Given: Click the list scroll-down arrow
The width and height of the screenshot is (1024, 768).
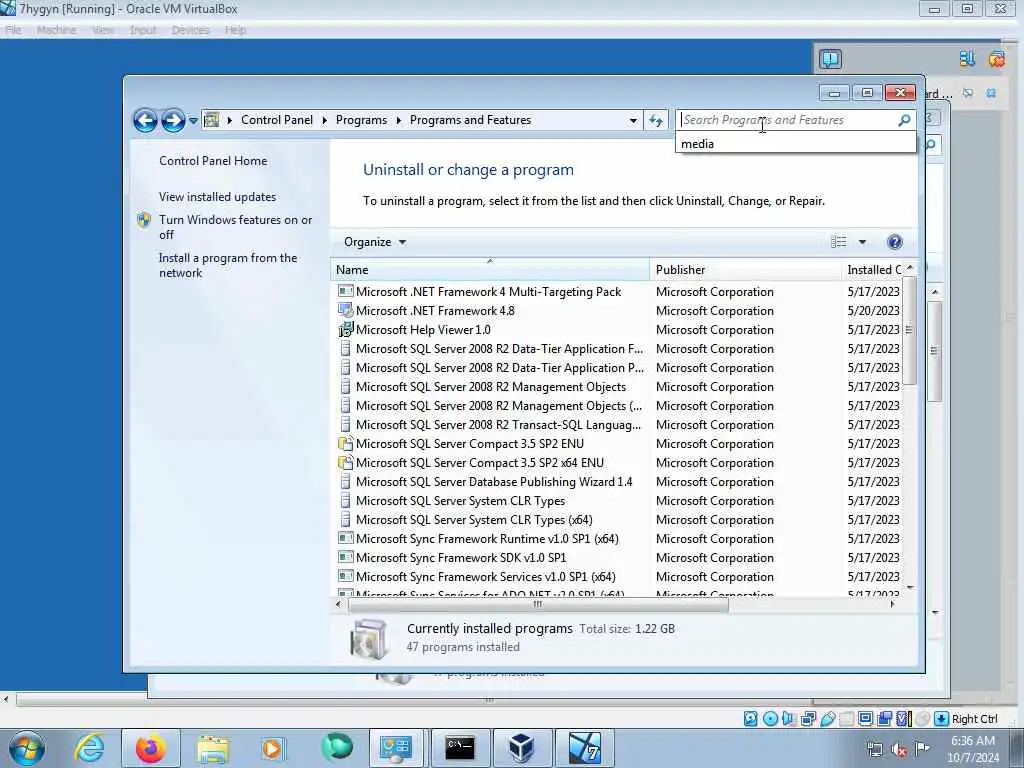Looking at the screenshot, I should click(x=910, y=588).
